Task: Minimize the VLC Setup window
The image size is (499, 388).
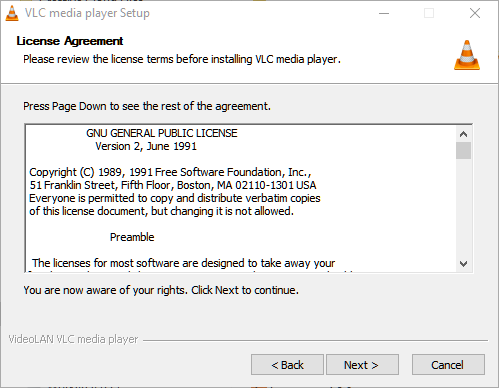Action: click(384, 13)
